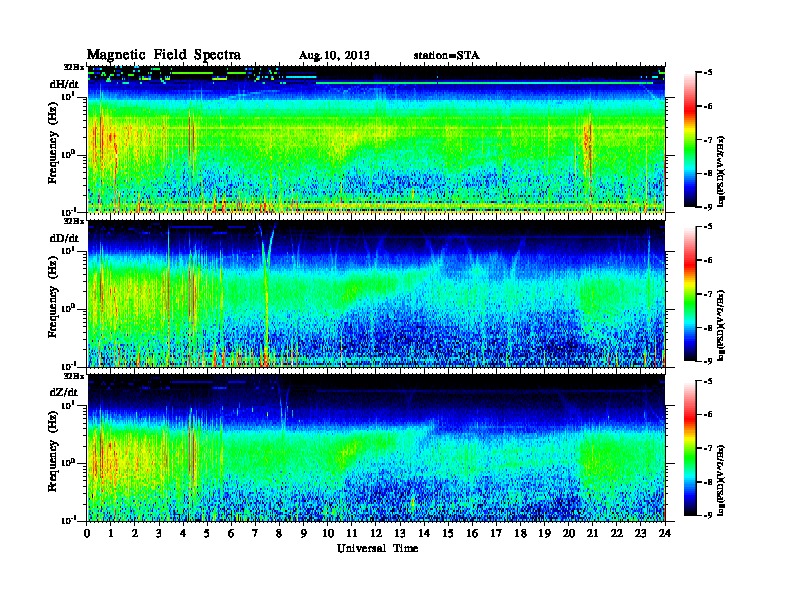Image resolution: width=792 pixels, height=612 pixels.
Task: Click the "dZ/dt" panel label
Action: (x=64, y=392)
